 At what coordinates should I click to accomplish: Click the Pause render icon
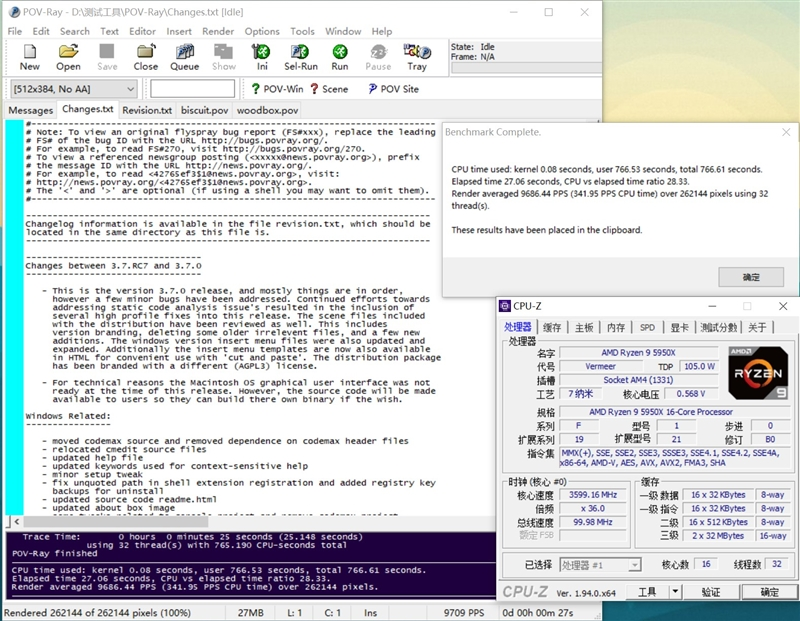(x=378, y=52)
